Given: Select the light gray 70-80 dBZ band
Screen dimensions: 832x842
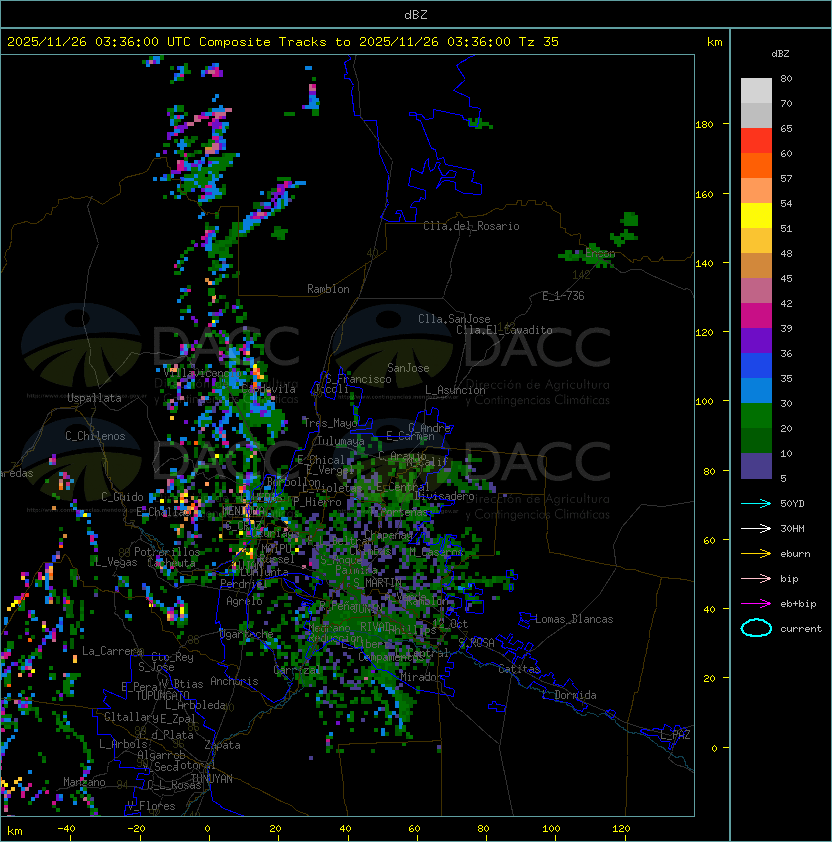Looking at the screenshot, I should coord(756,91).
